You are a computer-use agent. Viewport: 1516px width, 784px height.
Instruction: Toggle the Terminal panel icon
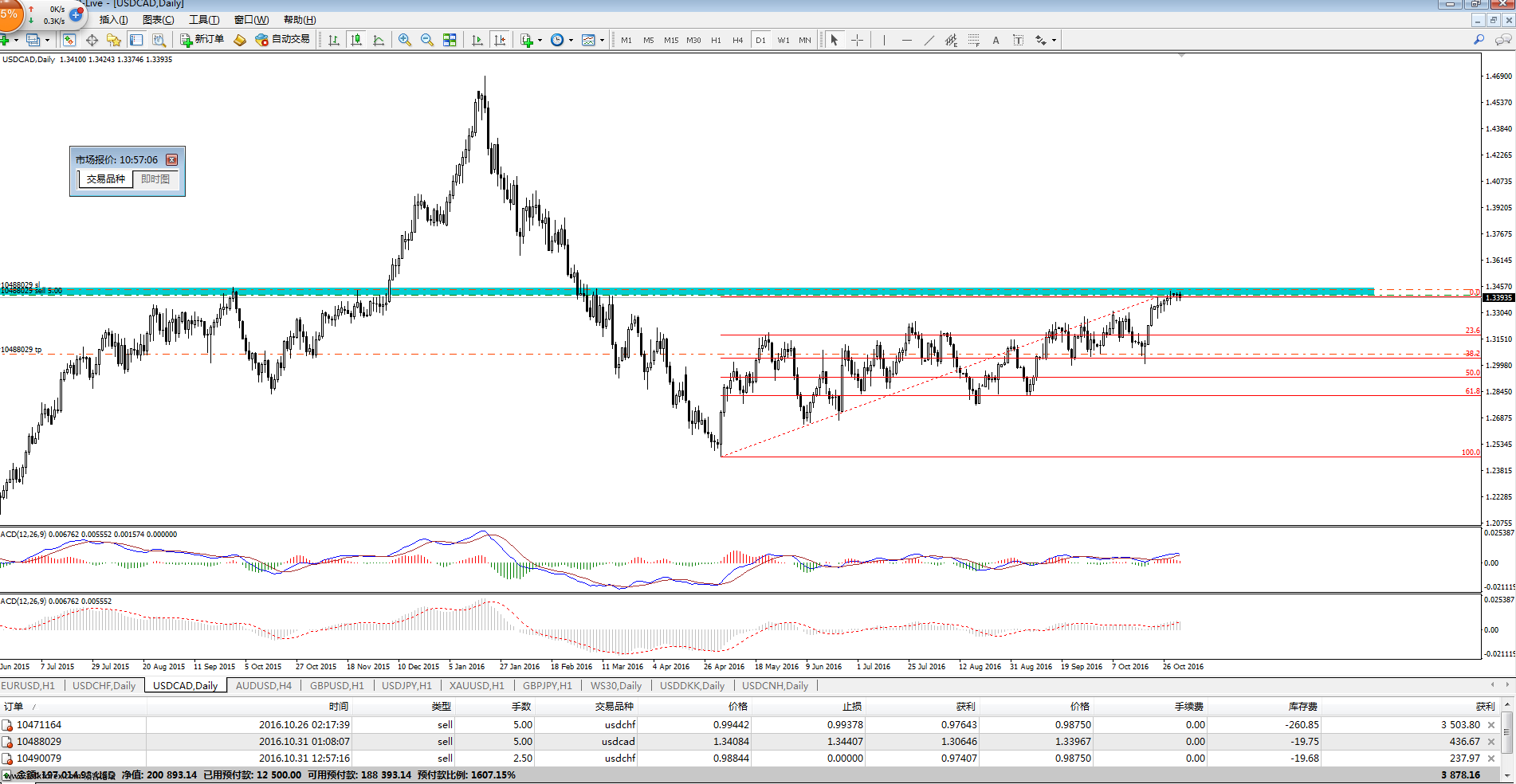click(136, 40)
